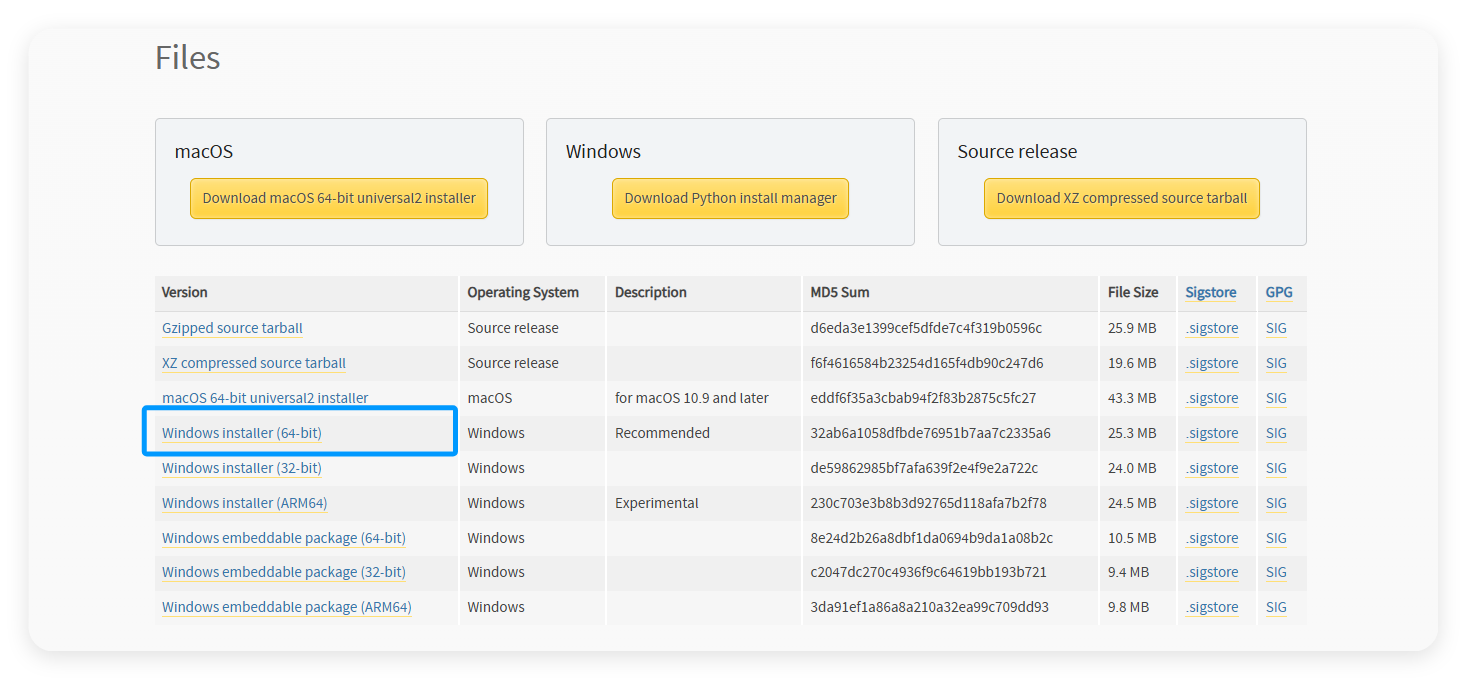
Task: Open SIG file for Windows installer (64-bit)
Action: click(x=1276, y=433)
